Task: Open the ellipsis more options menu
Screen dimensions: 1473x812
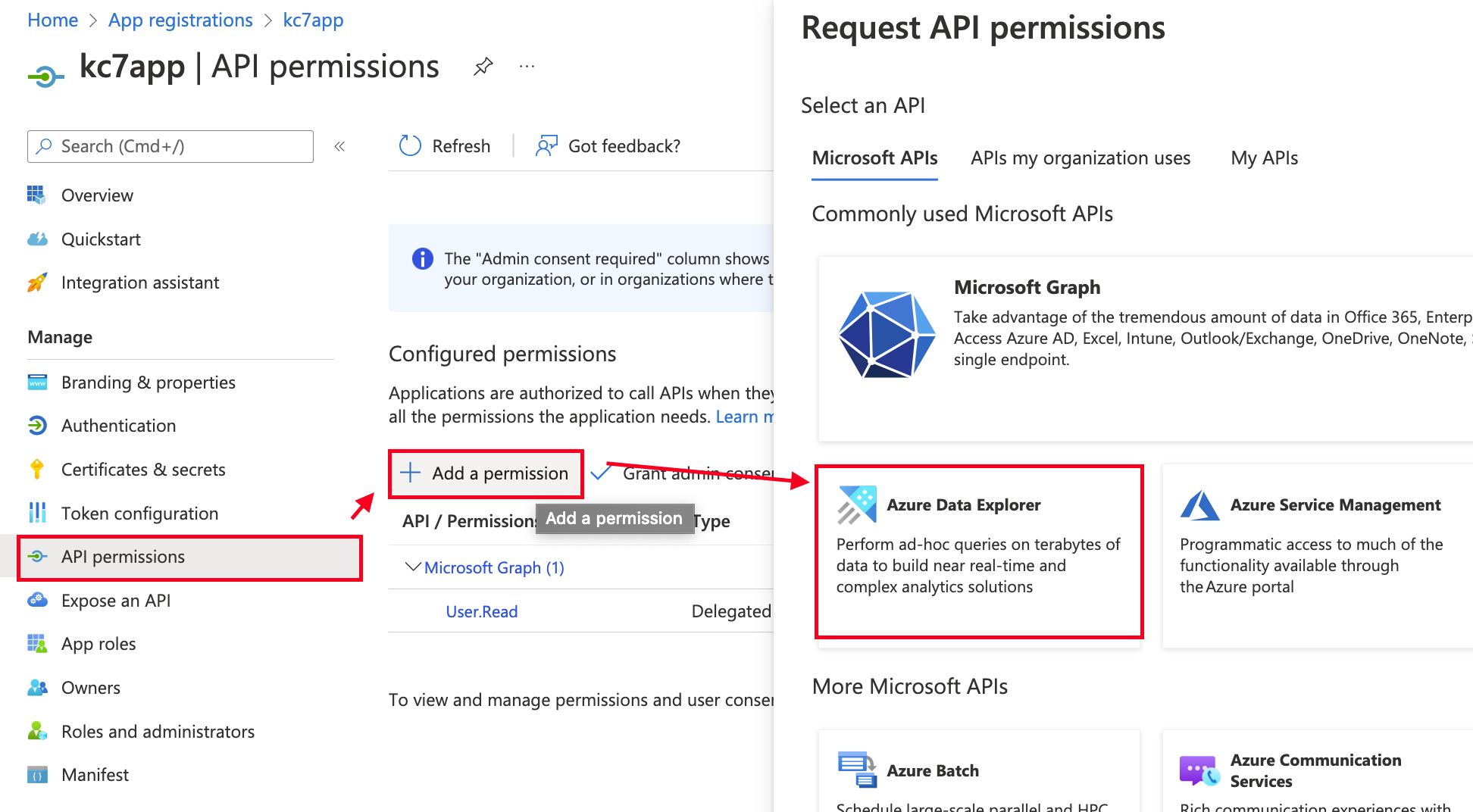Action: (x=527, y=67)
